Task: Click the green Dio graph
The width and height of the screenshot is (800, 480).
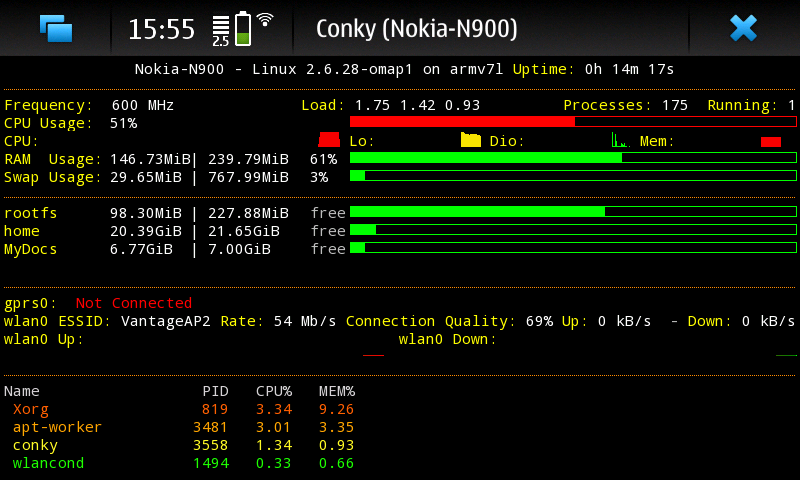Action: tap(620, 141)
